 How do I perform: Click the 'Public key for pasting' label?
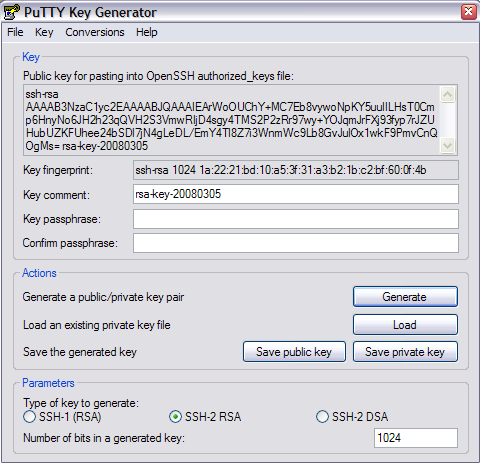click(x=158, y=76)
